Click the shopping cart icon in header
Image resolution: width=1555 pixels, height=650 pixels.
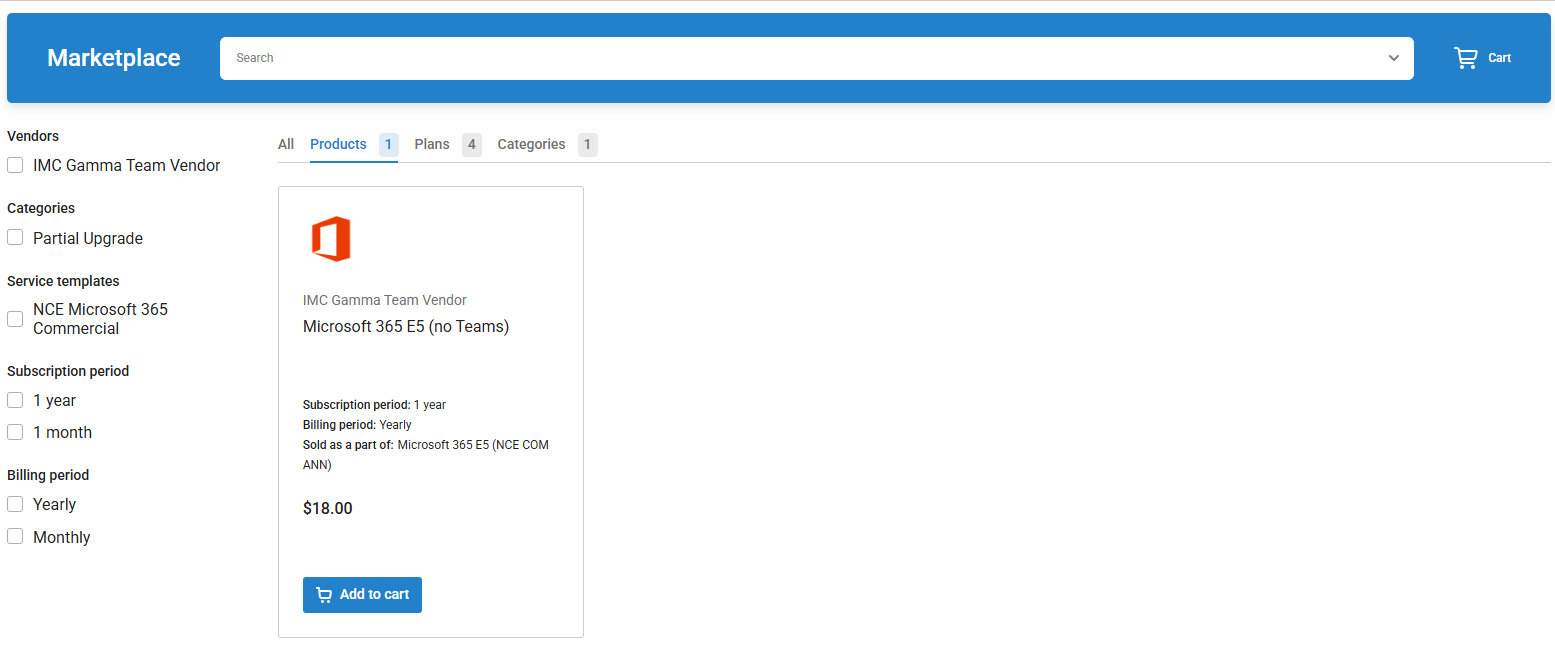tap(1465, 58)
